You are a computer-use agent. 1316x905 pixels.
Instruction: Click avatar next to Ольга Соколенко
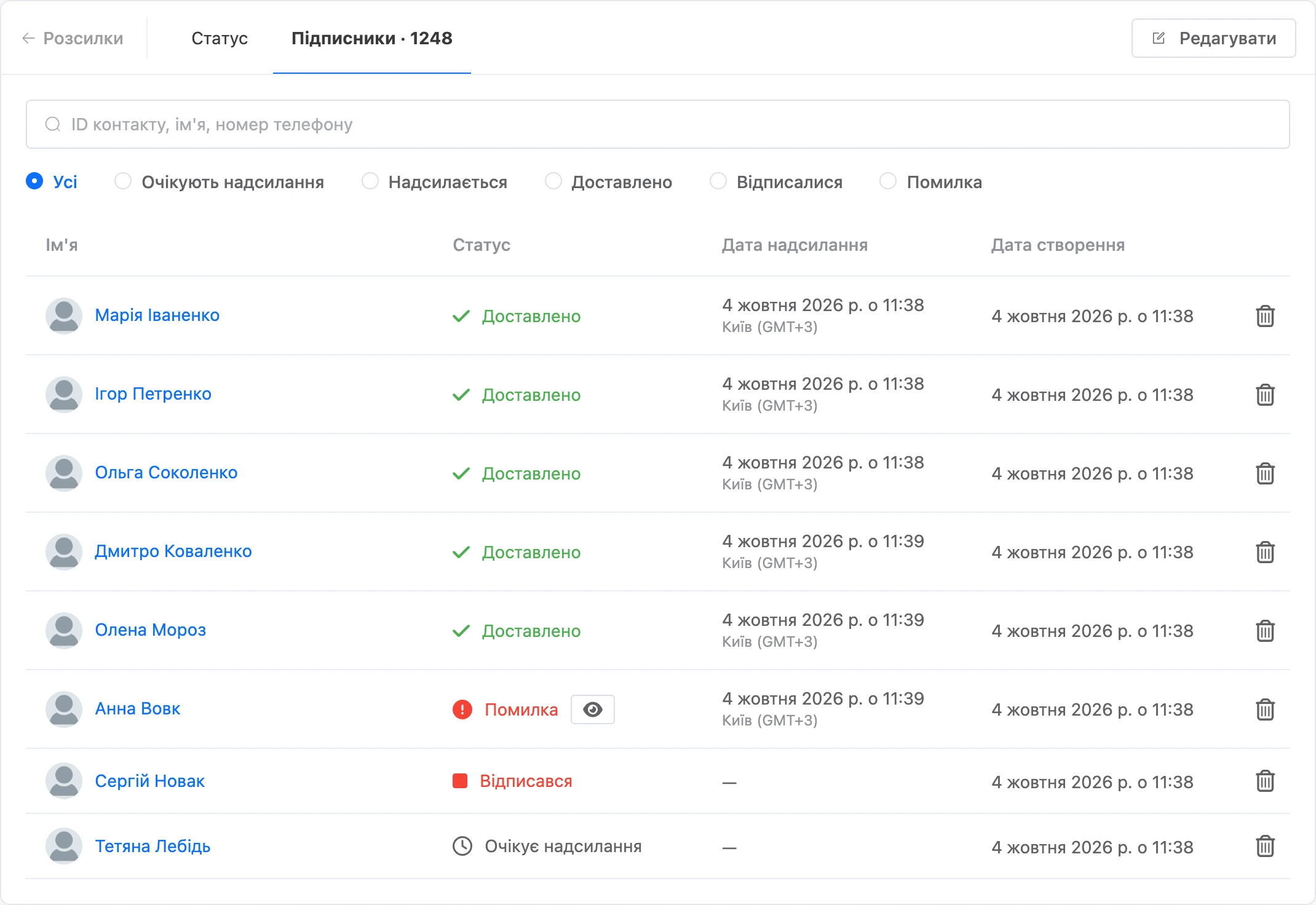click(x=64, y=473)
